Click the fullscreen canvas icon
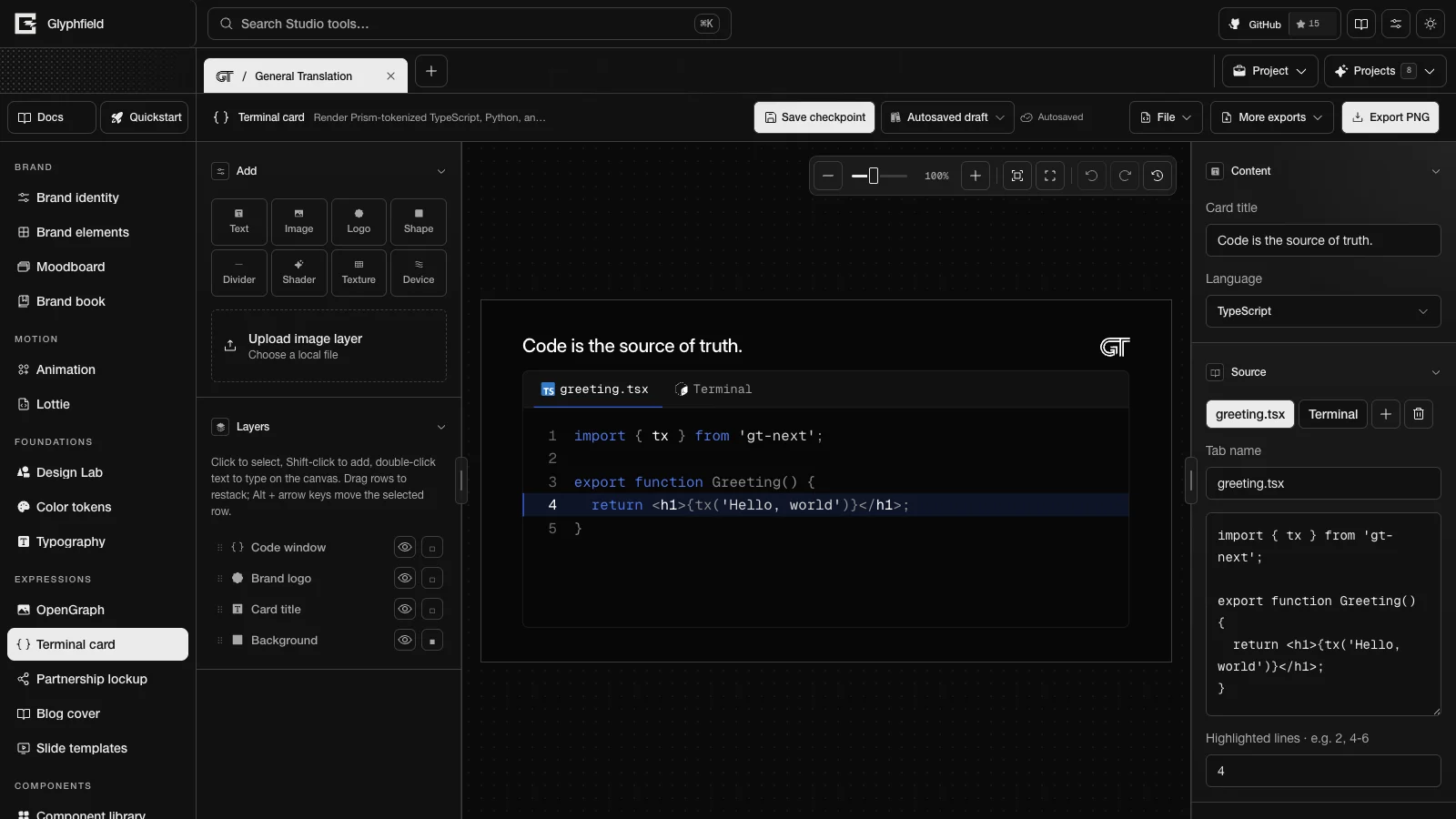The image size is (1456, 819). click(1050, 176)
